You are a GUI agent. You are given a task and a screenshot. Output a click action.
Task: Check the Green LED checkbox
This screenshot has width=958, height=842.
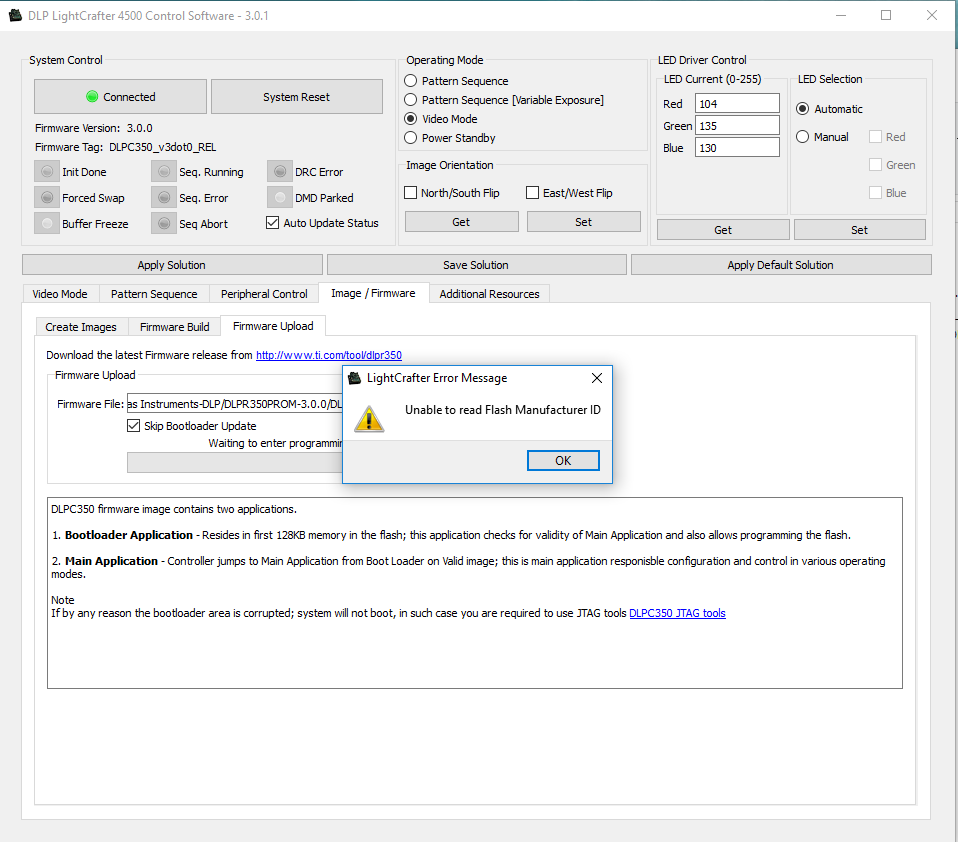[876, 165]
